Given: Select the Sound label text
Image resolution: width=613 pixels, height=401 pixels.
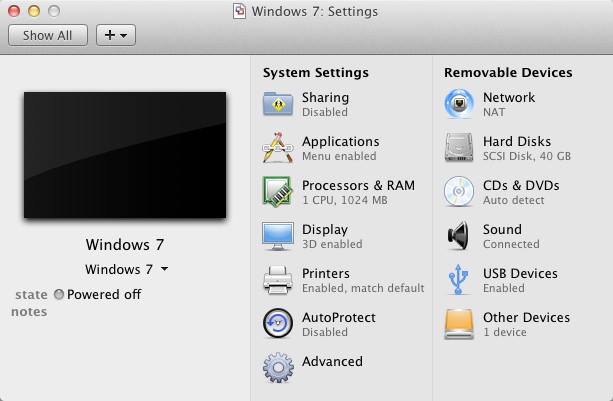Looking at the screenshot, I should click(502, 229).
